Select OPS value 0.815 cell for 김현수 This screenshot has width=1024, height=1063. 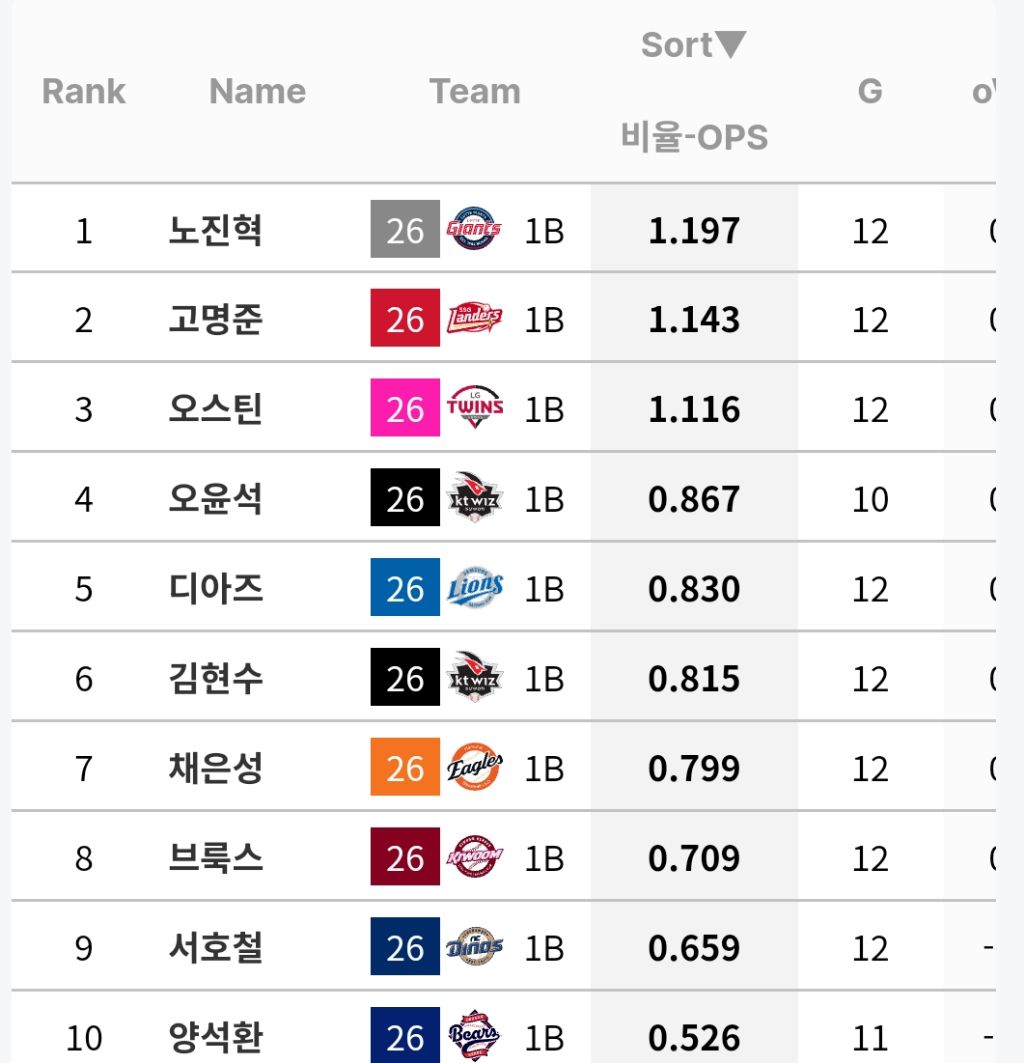694,677
